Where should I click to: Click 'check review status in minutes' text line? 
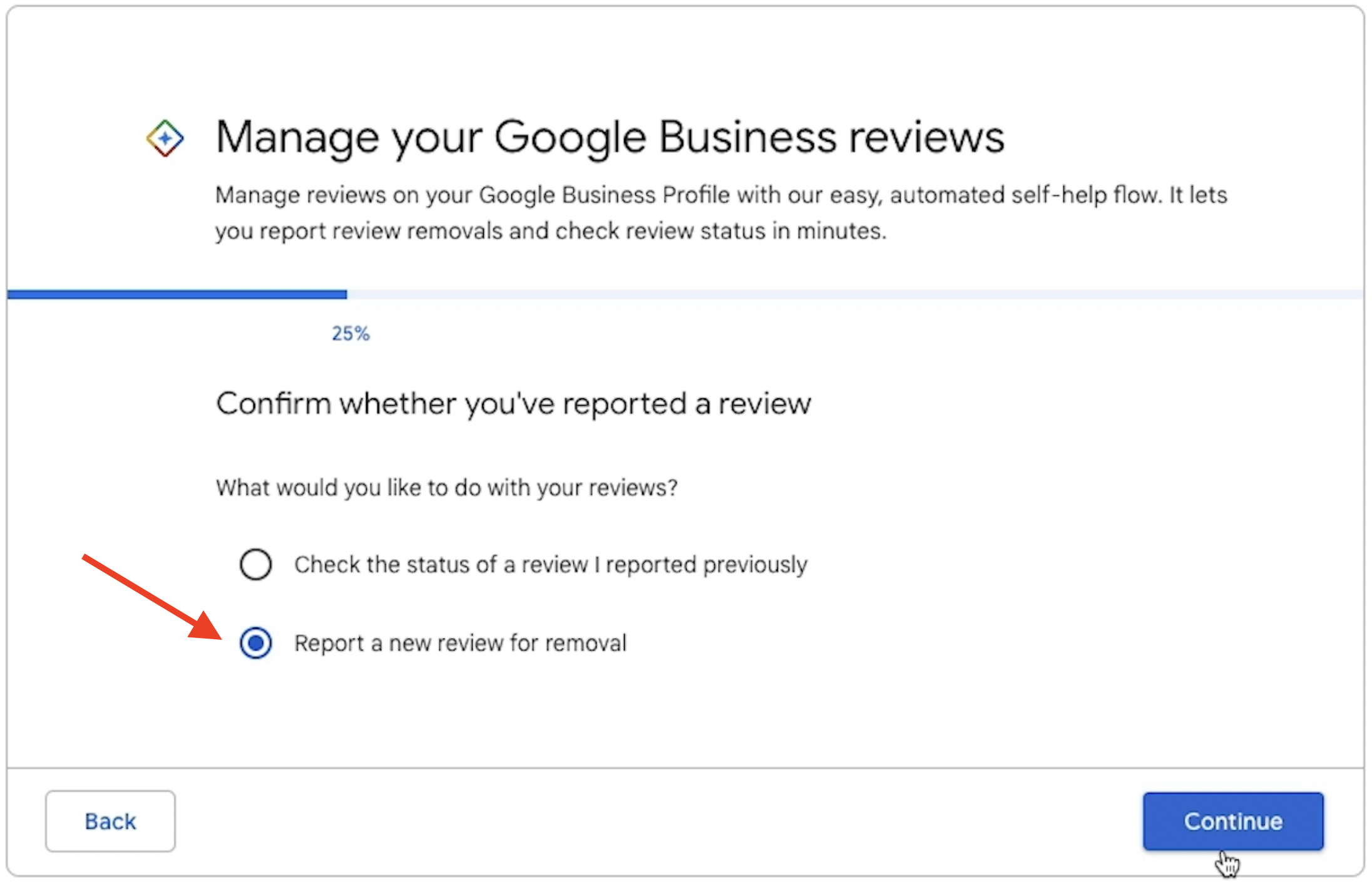coord(720,231)
